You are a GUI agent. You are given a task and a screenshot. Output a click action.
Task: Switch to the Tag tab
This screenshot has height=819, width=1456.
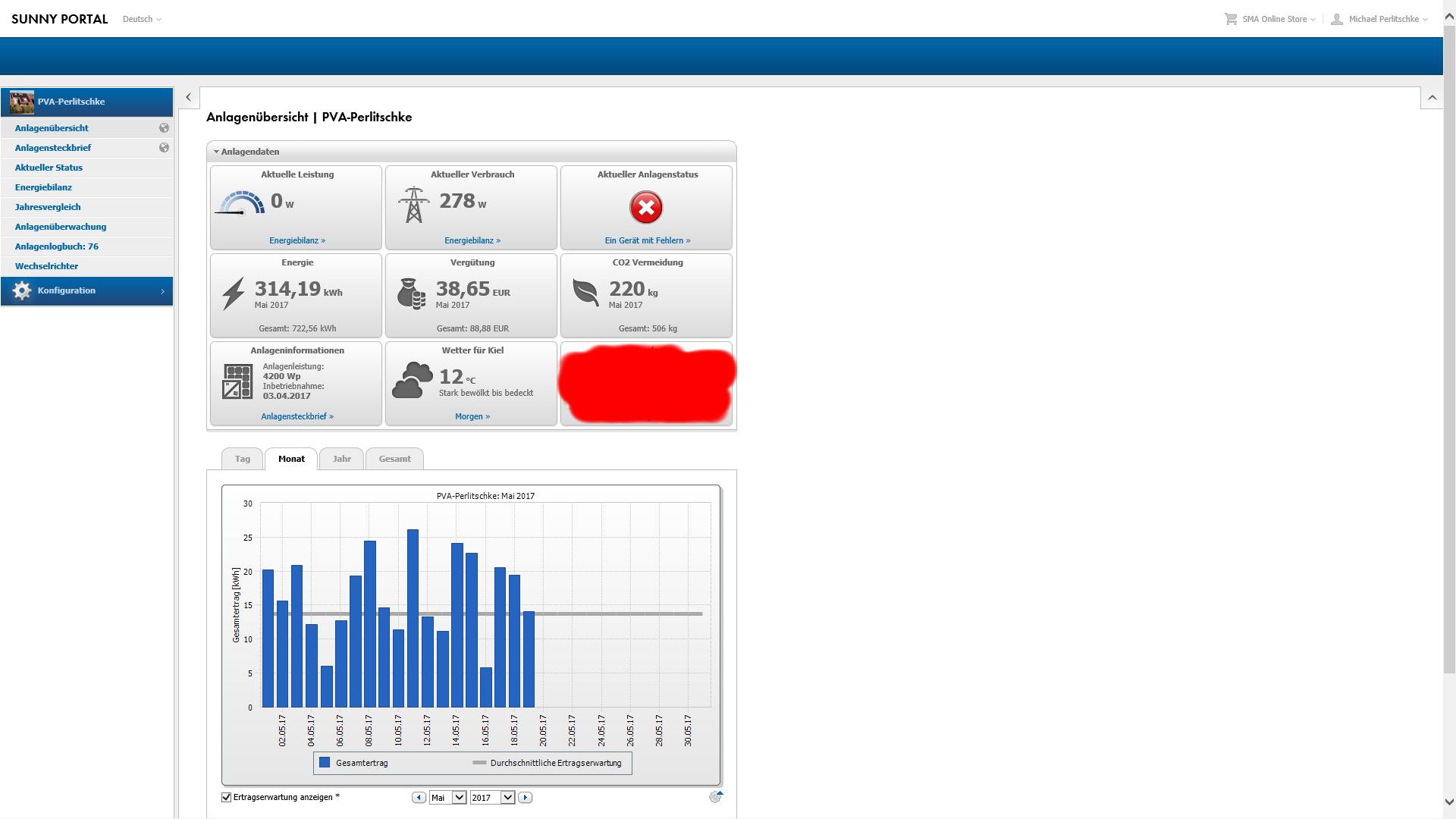[x=242, y=459]
